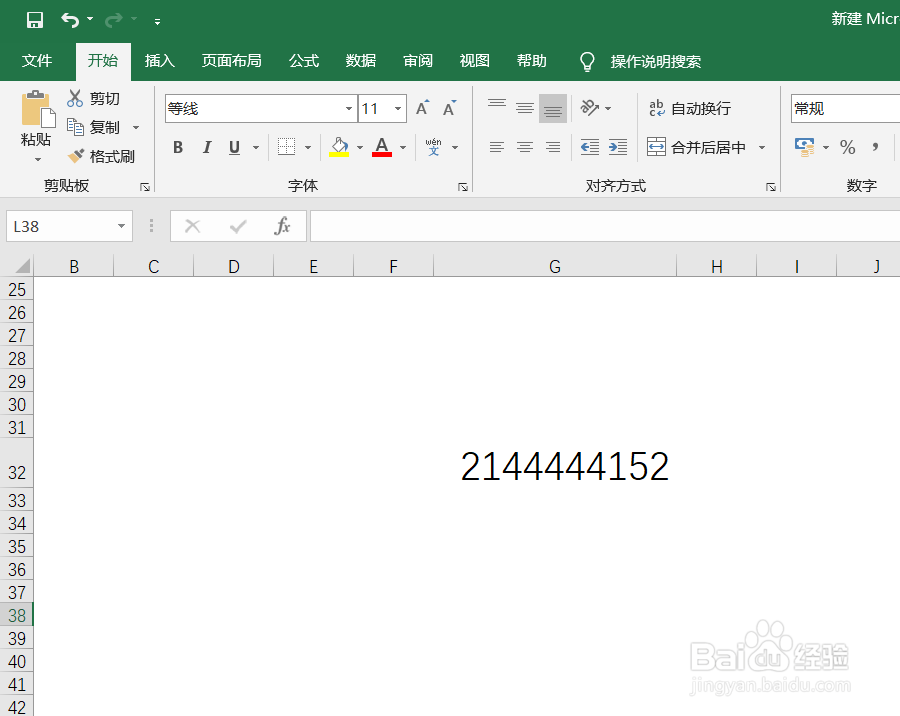Center text horizontally
Screen dimensions: 900x716
525,148
